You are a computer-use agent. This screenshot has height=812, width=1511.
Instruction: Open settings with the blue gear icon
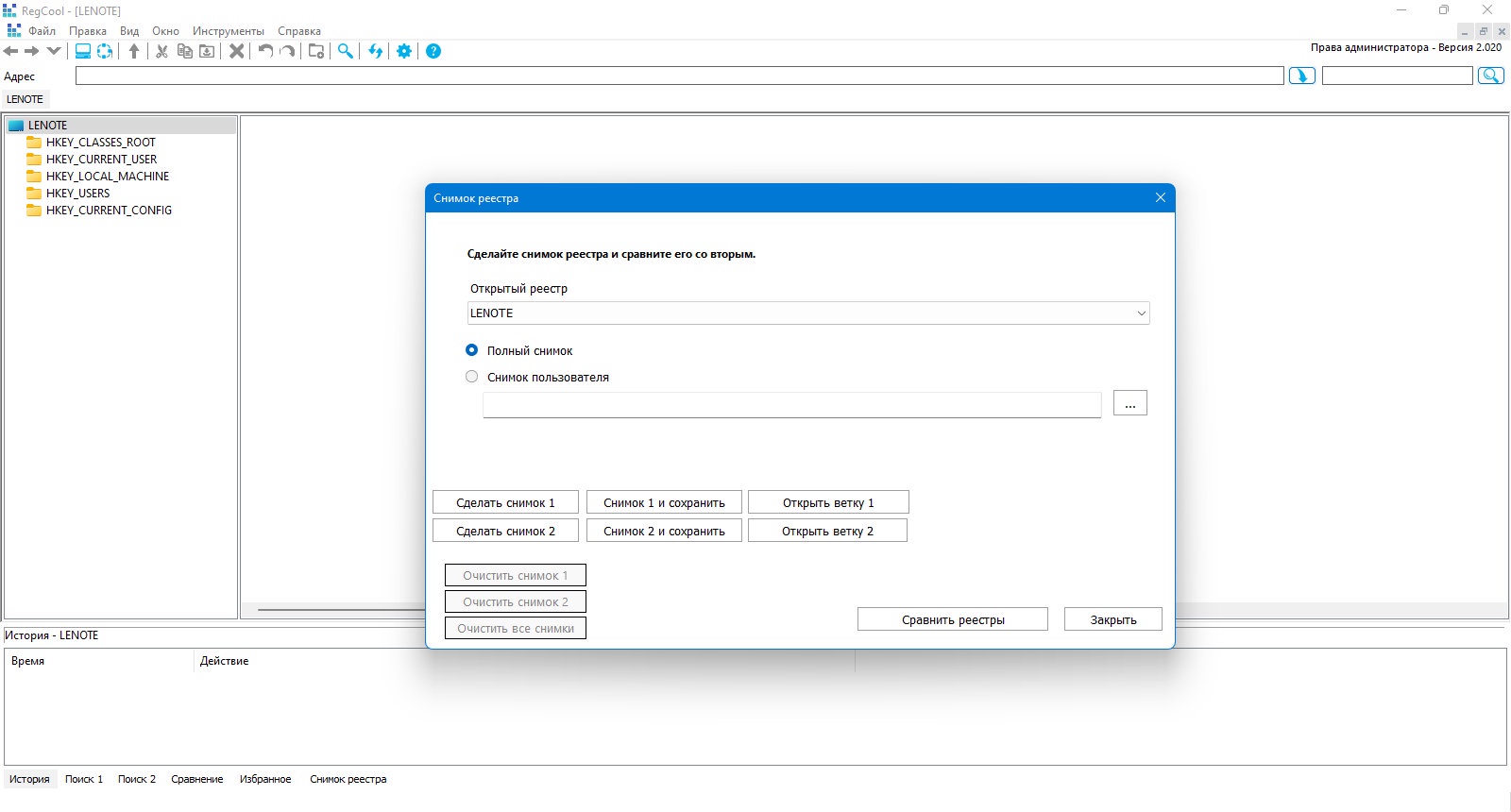coord(404,51)
